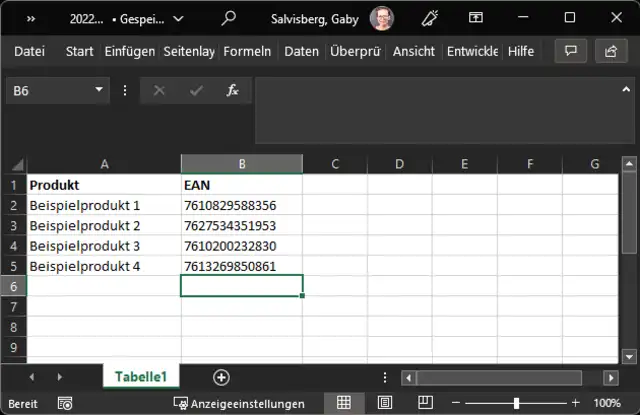Image resolution: width=640 pixels, height=415 pixels.
Task: Select the Tabelle1 sheet tab
Action: [140, 377]
